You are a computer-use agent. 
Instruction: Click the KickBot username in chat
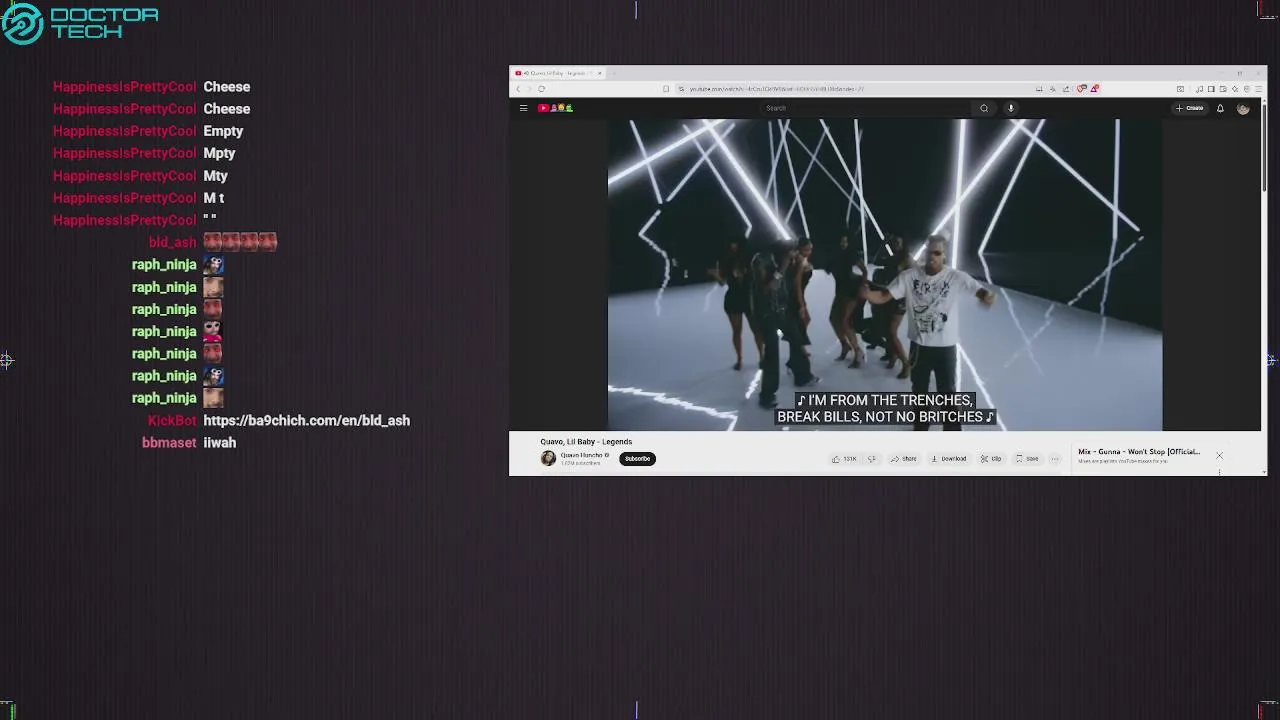(173, 421)
